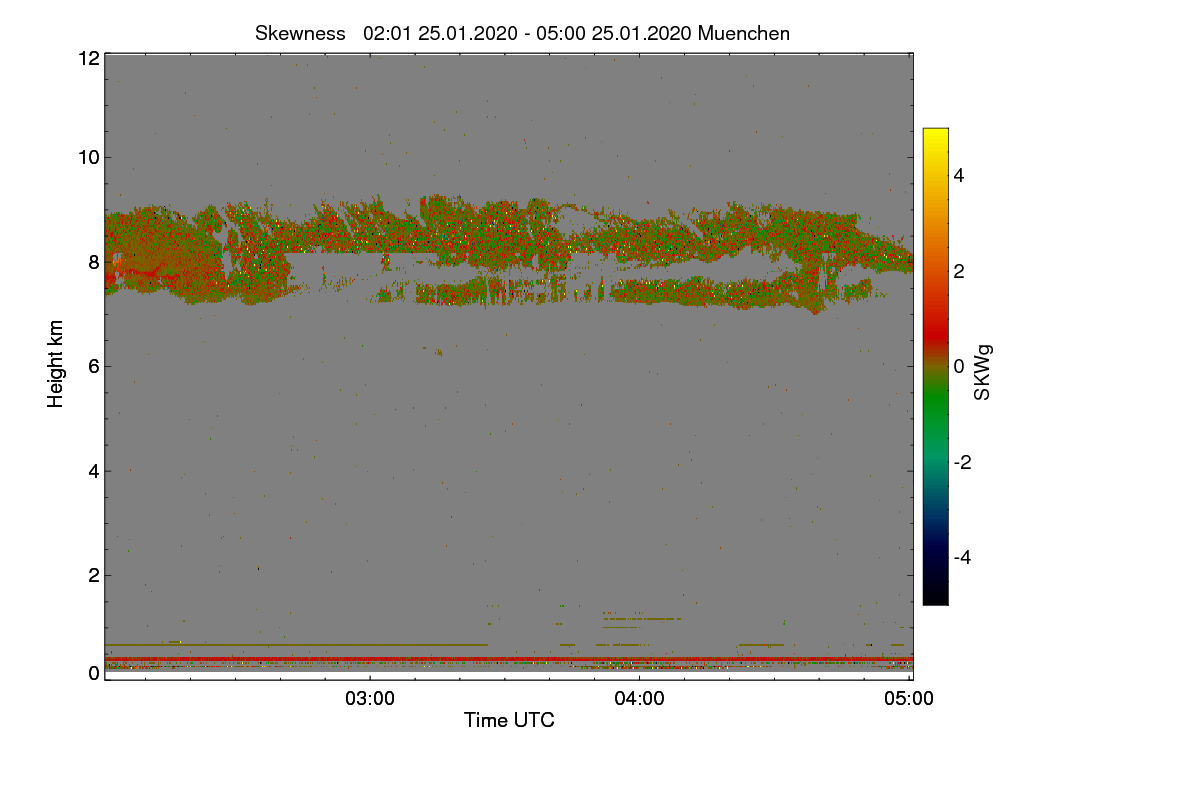Click height axis tick label 10
Viewport: 1200px width, 800px height.
[88, 157]
